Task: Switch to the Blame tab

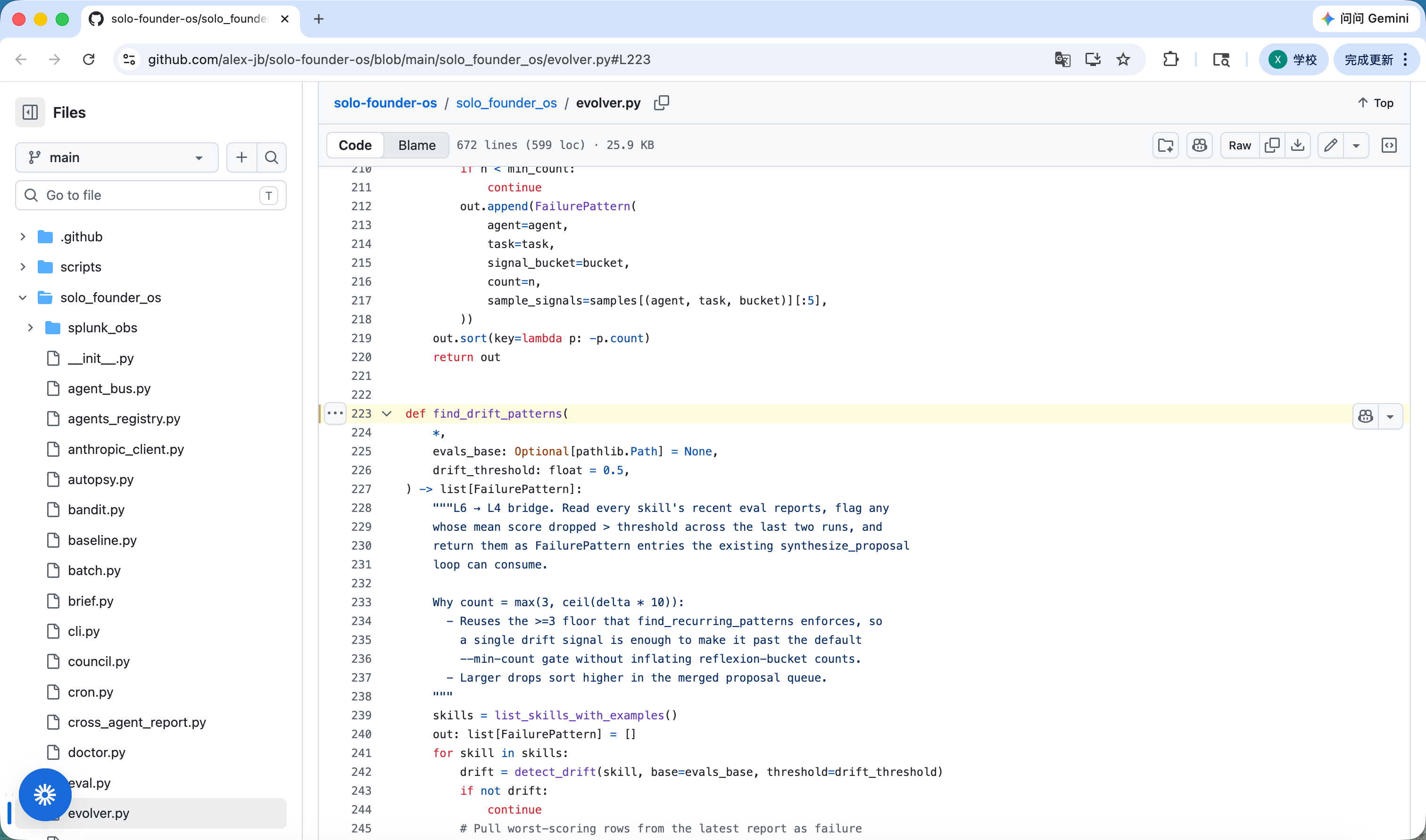Action: (417, 146)
